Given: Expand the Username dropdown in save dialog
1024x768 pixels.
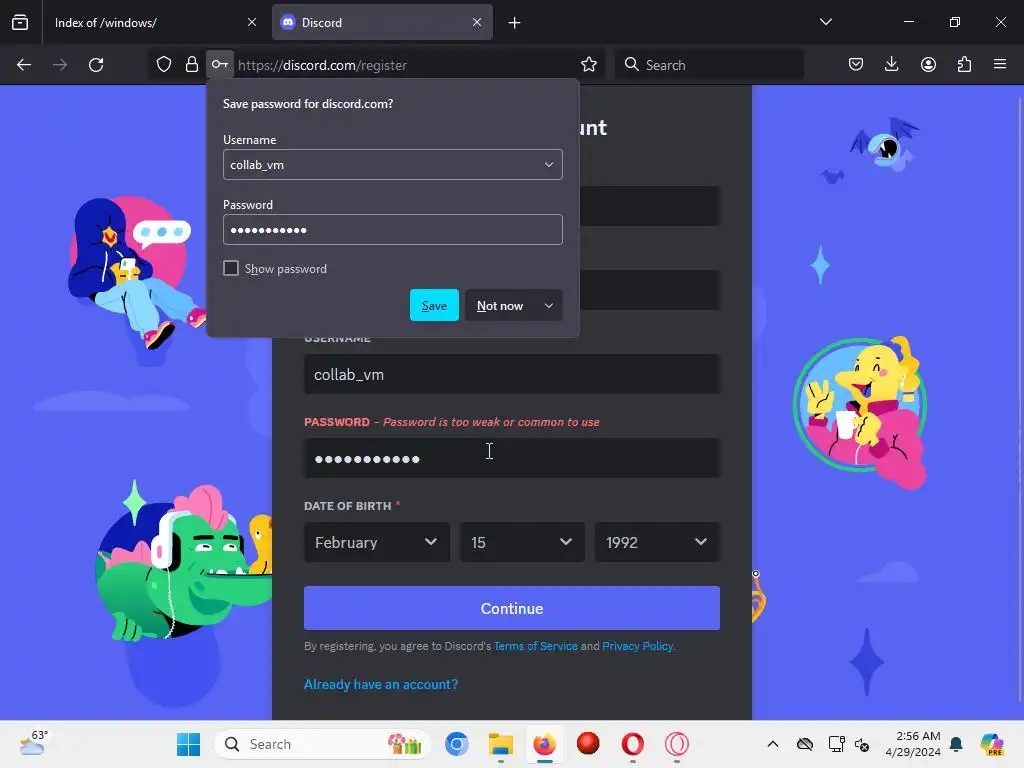Looking at the screenshot, I should 549,165.
